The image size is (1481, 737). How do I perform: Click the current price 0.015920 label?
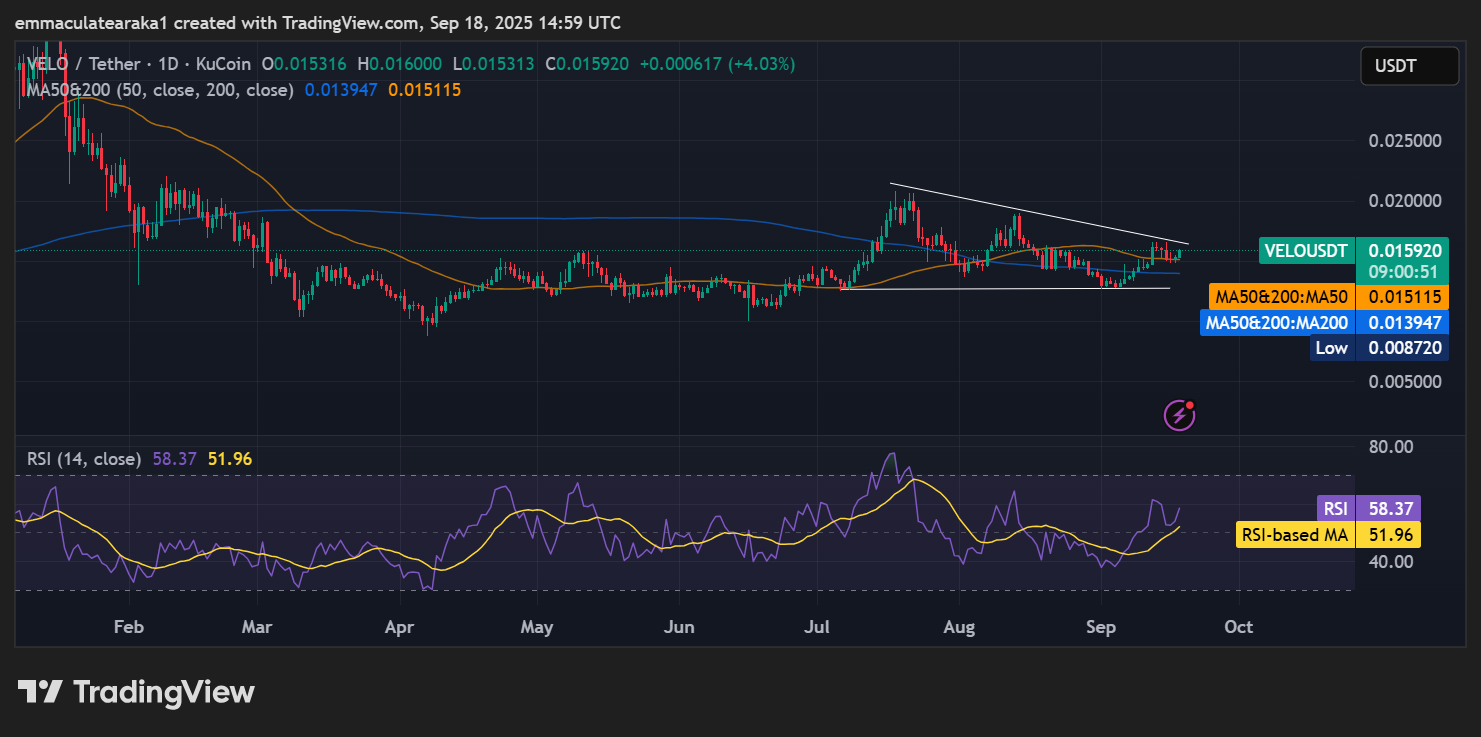(1404, 251)
